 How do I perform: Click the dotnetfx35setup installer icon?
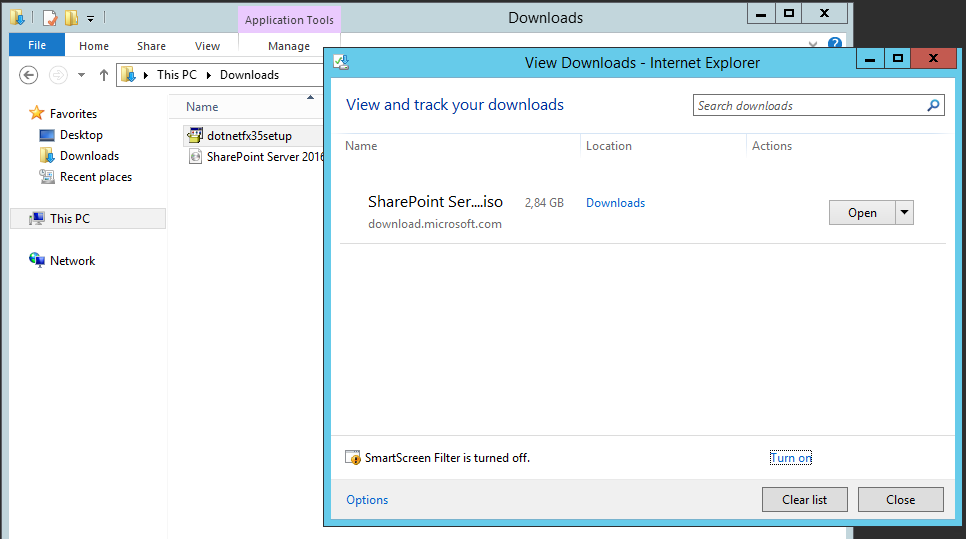click(195, 135)
